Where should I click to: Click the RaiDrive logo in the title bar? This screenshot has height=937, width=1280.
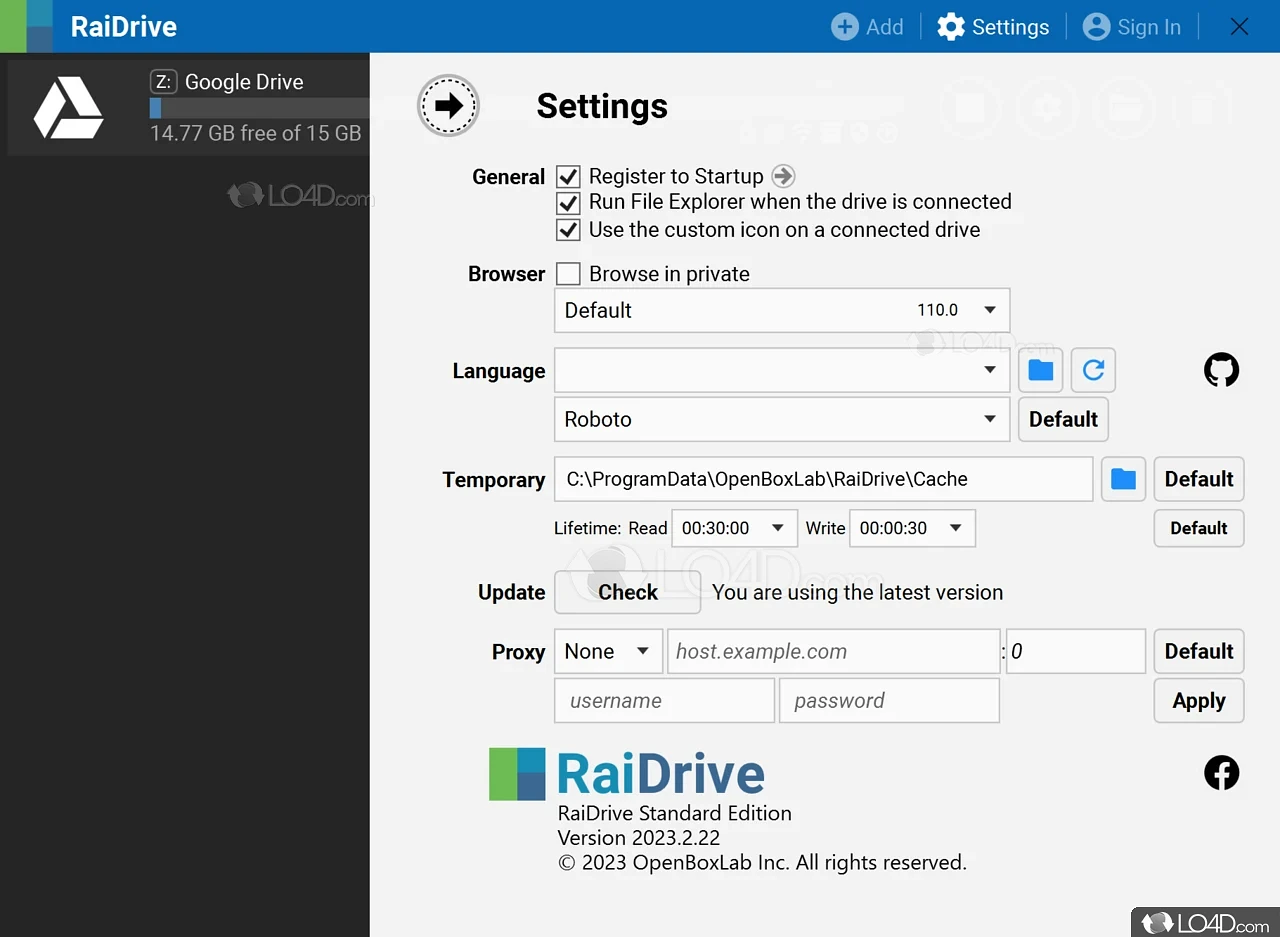coord(26,26)
